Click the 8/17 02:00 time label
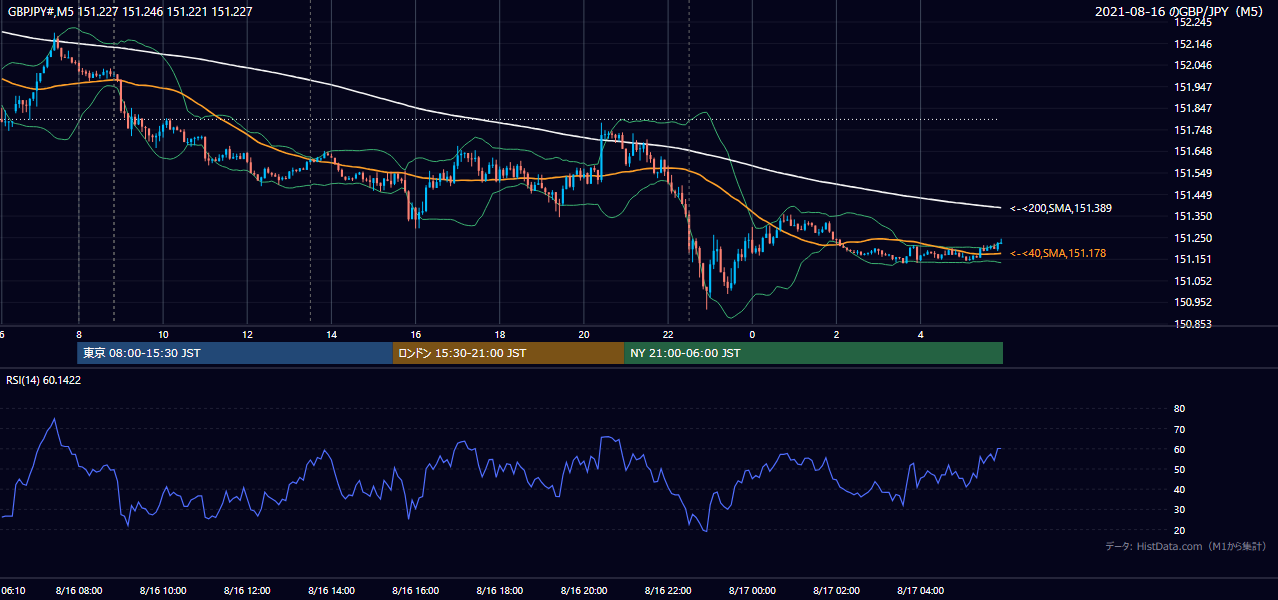The width and height of the screenshot is (1278, 600). pyautogui.click(x=835, y=591)
